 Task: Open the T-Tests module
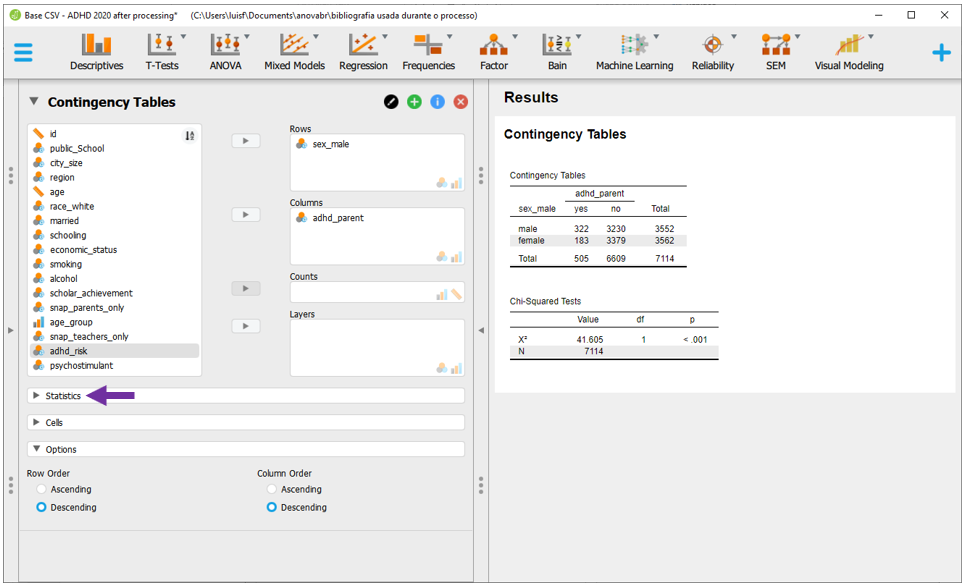(x=162, y=52)
